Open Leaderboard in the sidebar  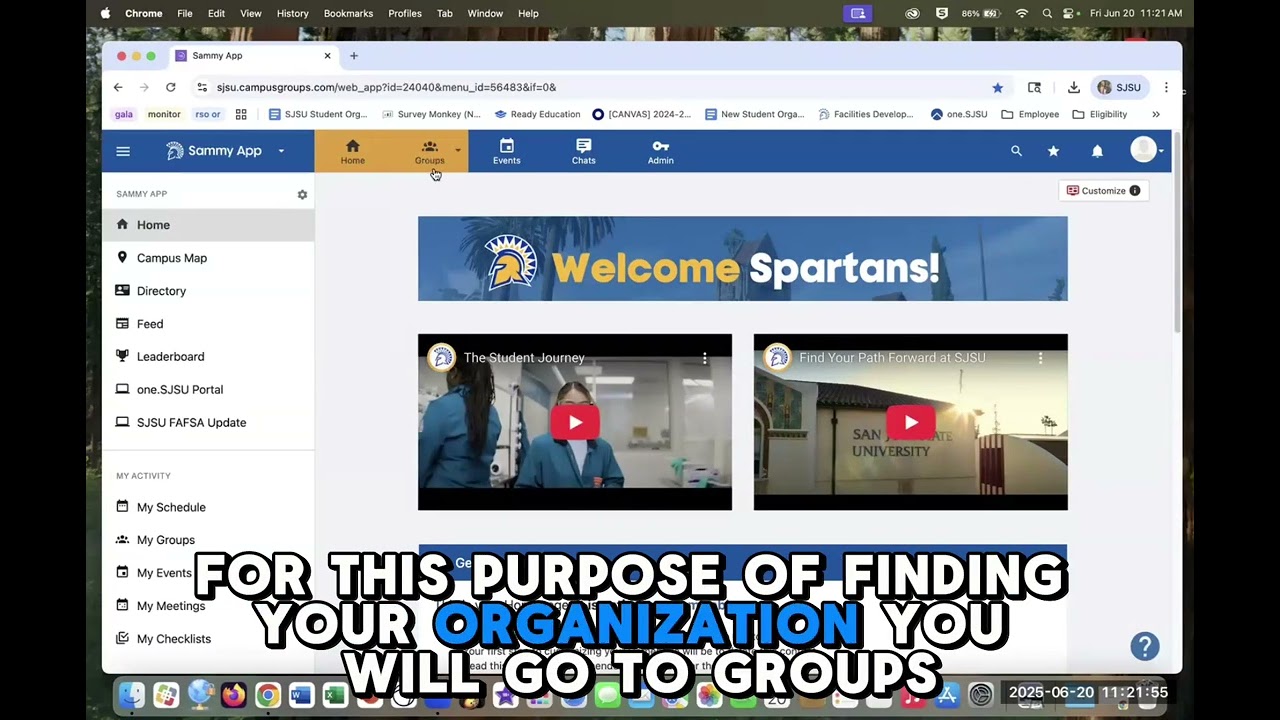(x=208, y=356)
